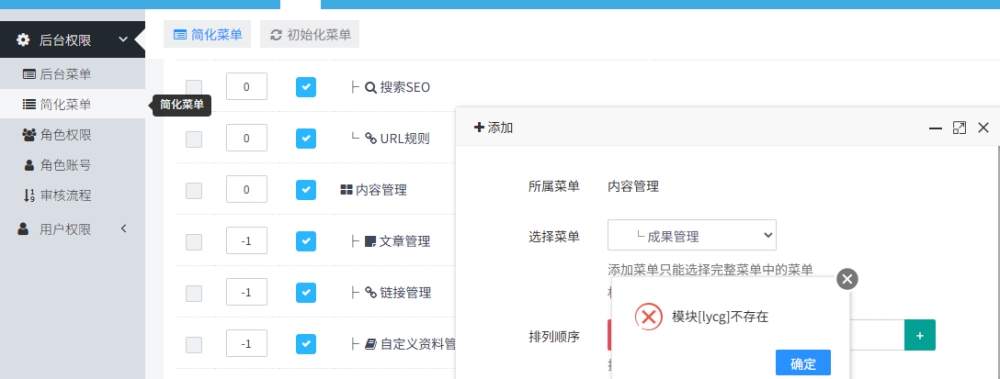The width and height of the screenshot is (1000, 379).
Task: Click the 初始化菜单 button
Action: click(309, 34)
